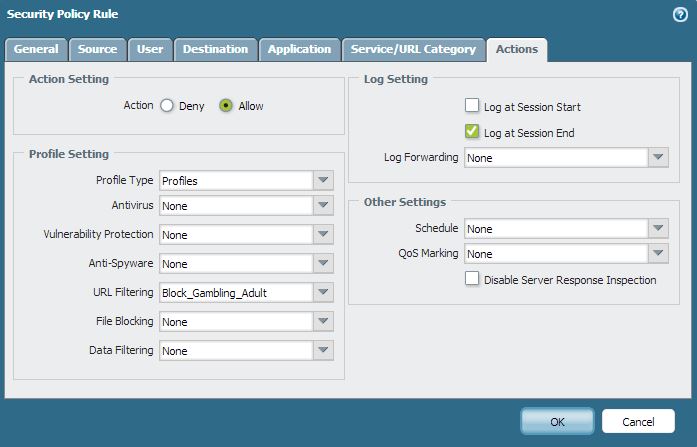The image size is (697, 447).
Task: Uncheck Log at Session End checkbox
Action: 472,132
